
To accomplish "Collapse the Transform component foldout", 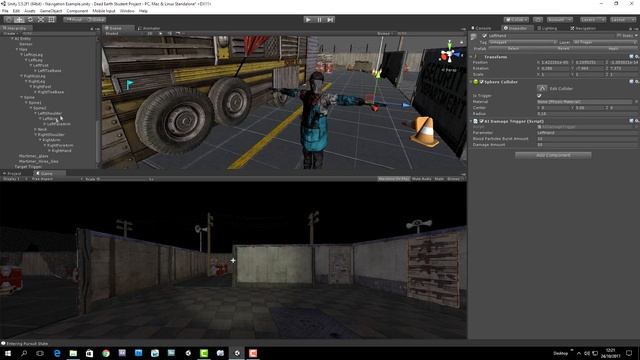I will (x=471, y=57).
